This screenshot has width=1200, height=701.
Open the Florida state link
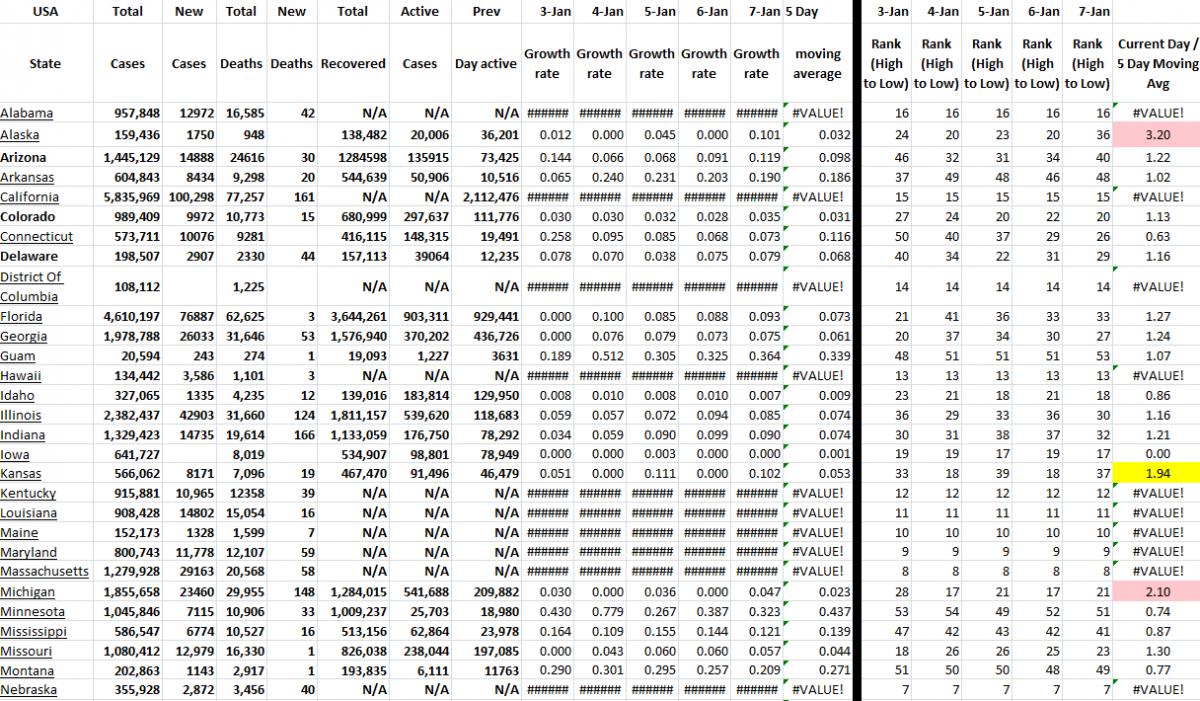[21, 316]
